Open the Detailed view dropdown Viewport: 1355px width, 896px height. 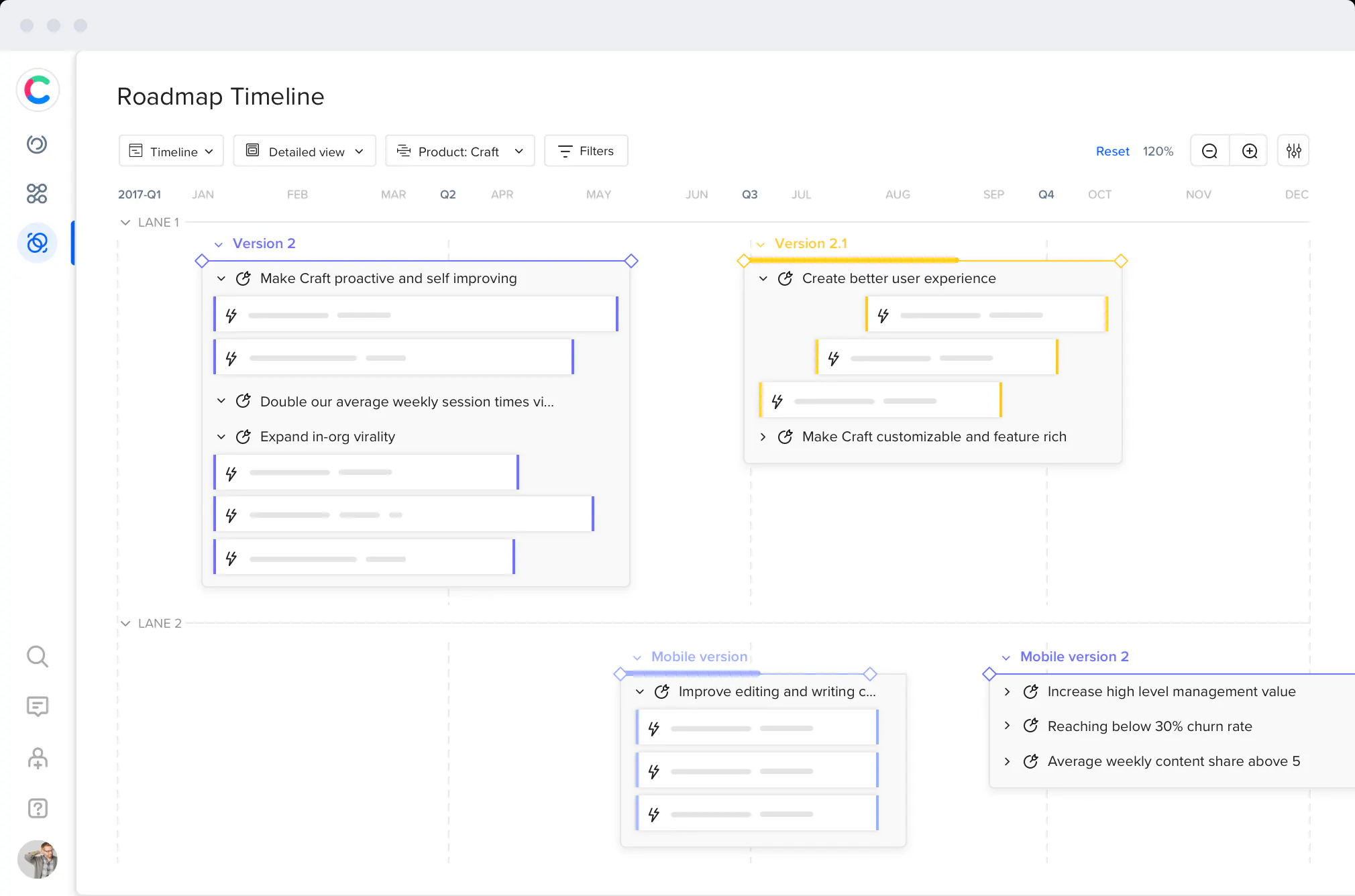pyautogui.click(x=304, y=151)
